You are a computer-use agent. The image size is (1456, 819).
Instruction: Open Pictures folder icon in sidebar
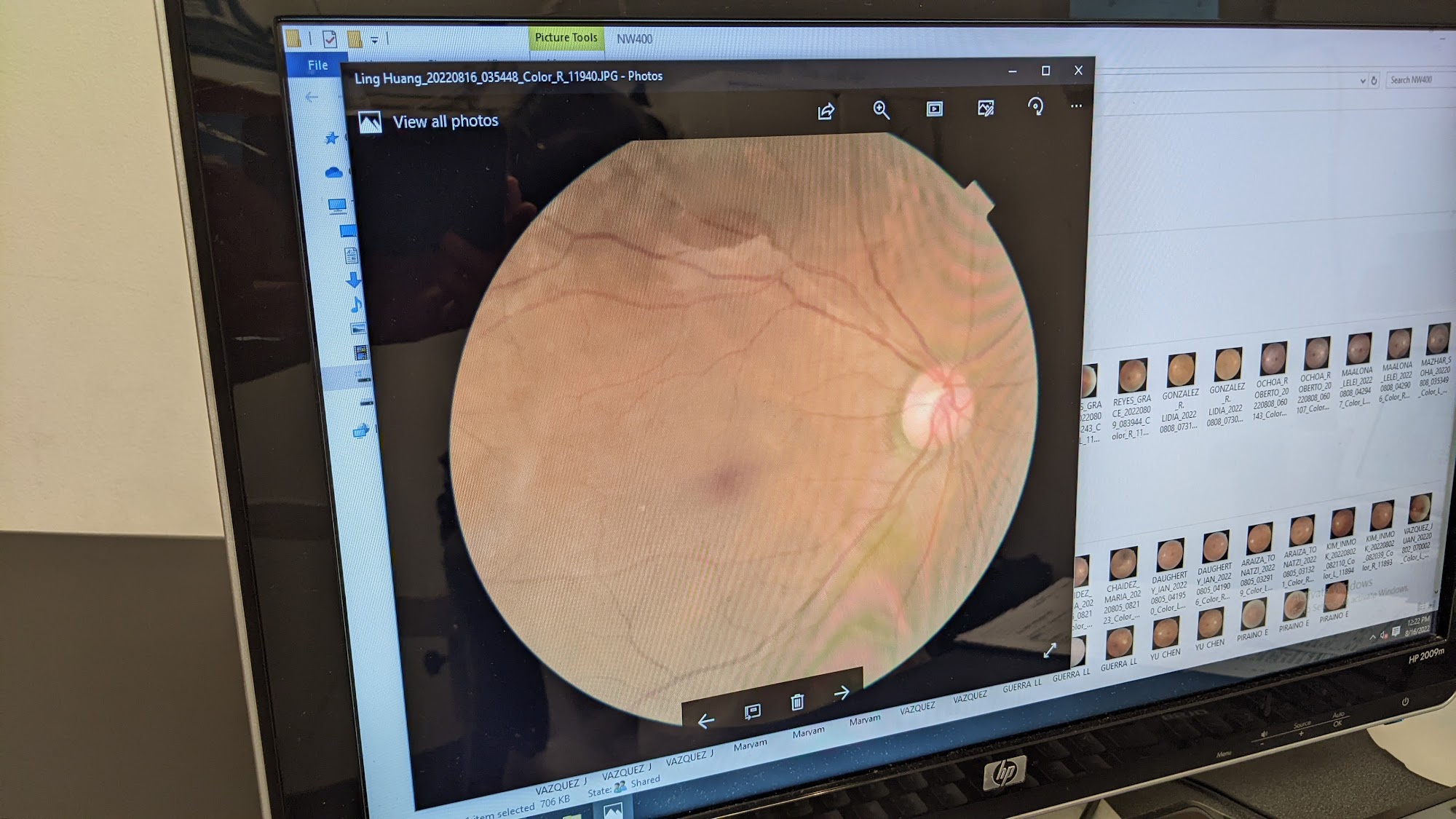[x=358, y=329]
